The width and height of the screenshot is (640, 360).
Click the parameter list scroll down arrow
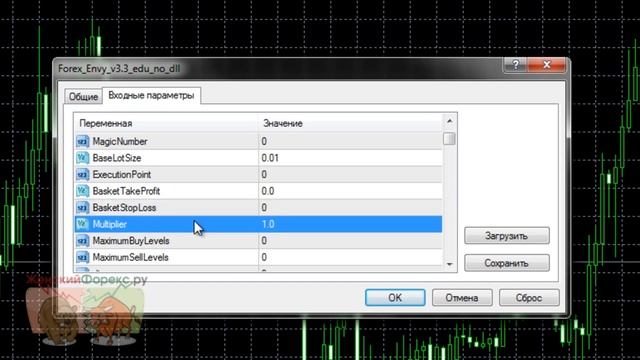449,264
